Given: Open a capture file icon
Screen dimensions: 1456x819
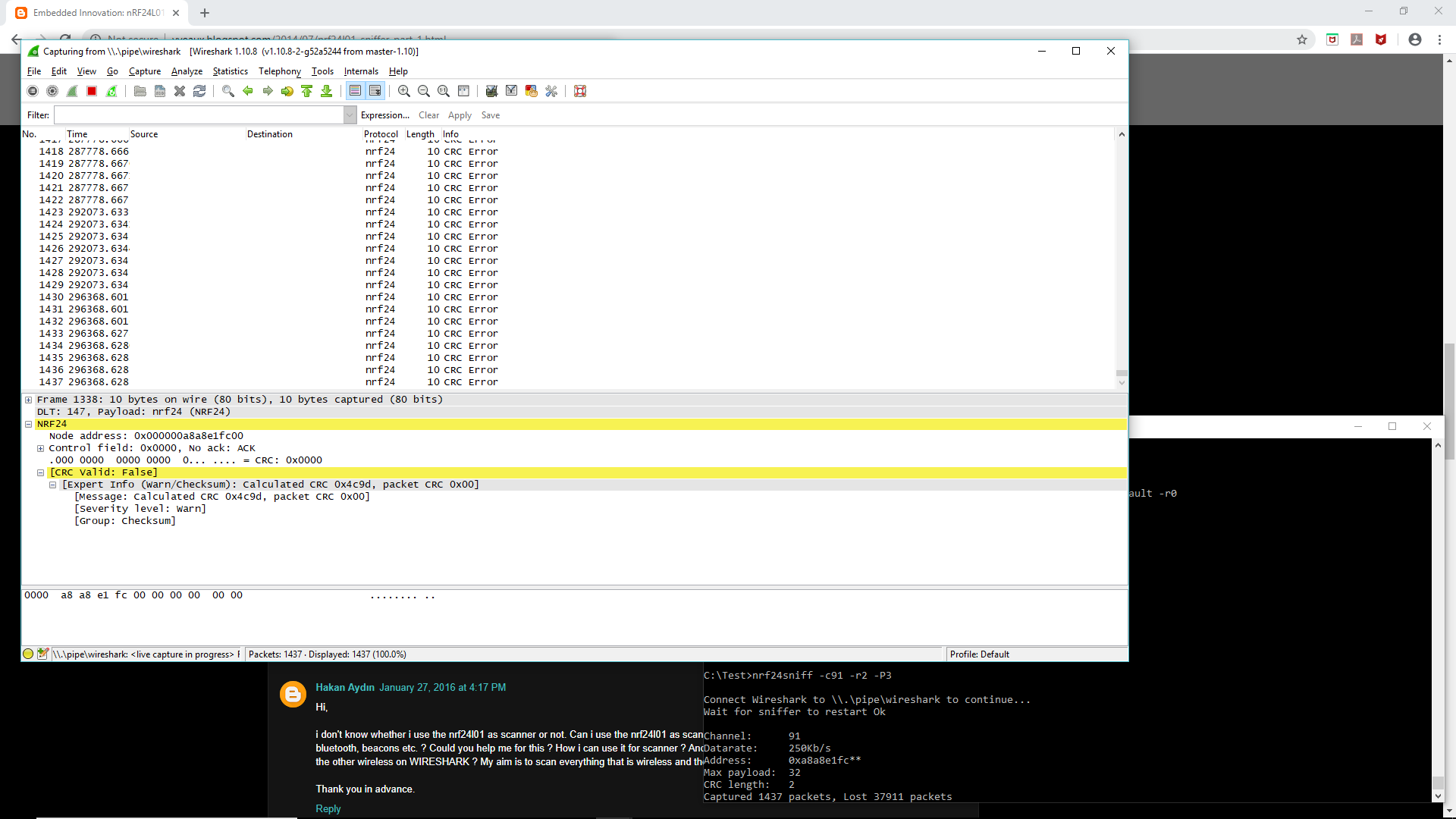Looking at the screenshot, I should pos(140,91).
